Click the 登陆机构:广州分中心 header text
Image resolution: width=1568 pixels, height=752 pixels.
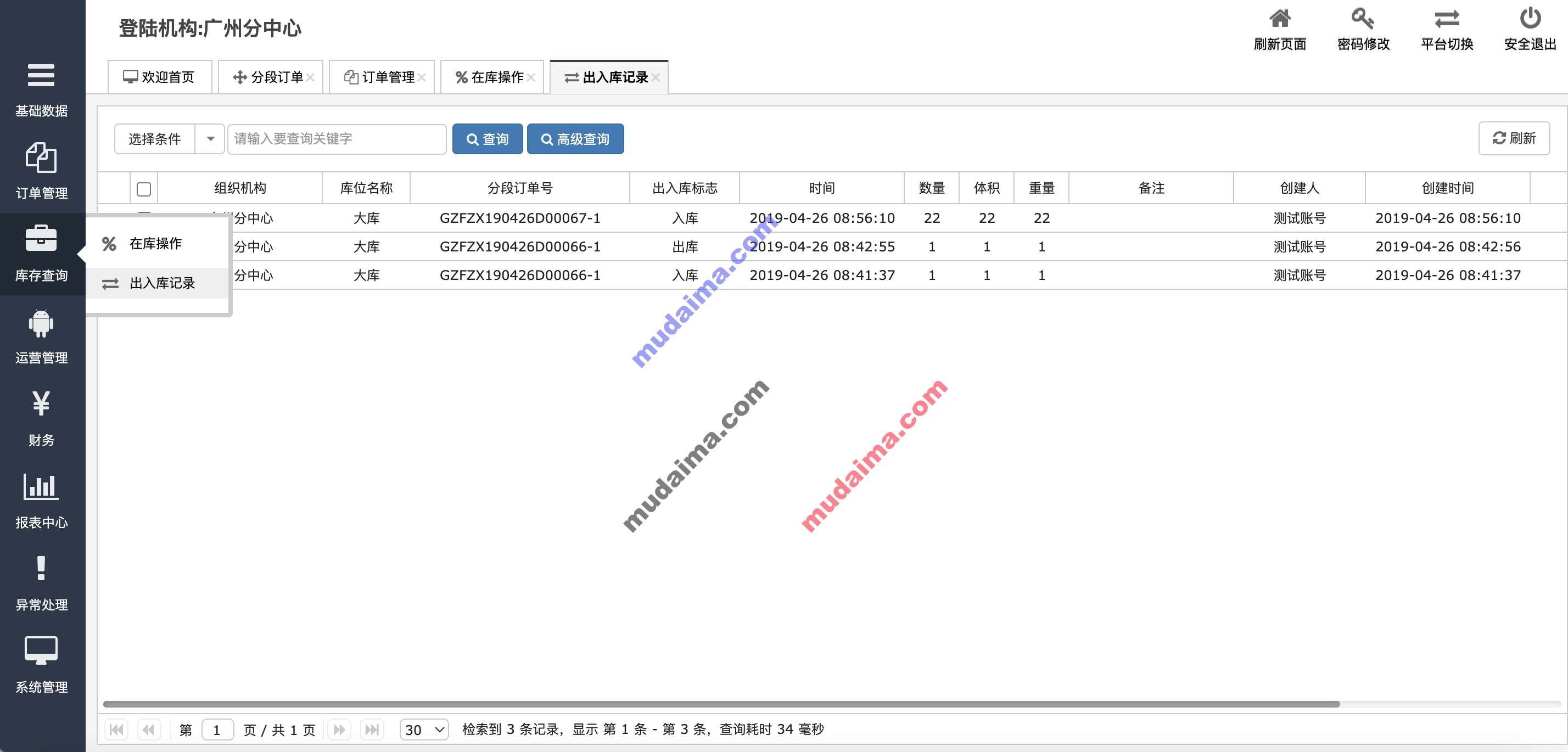pos(210,28)
